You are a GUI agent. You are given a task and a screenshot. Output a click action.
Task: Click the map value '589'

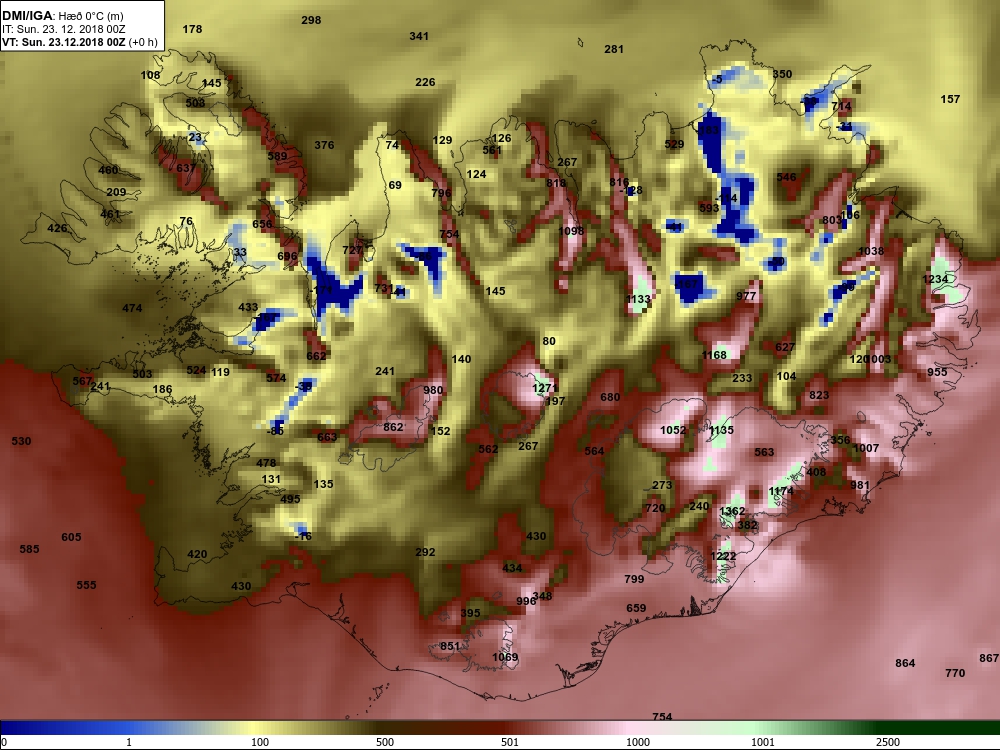(277, 156)
